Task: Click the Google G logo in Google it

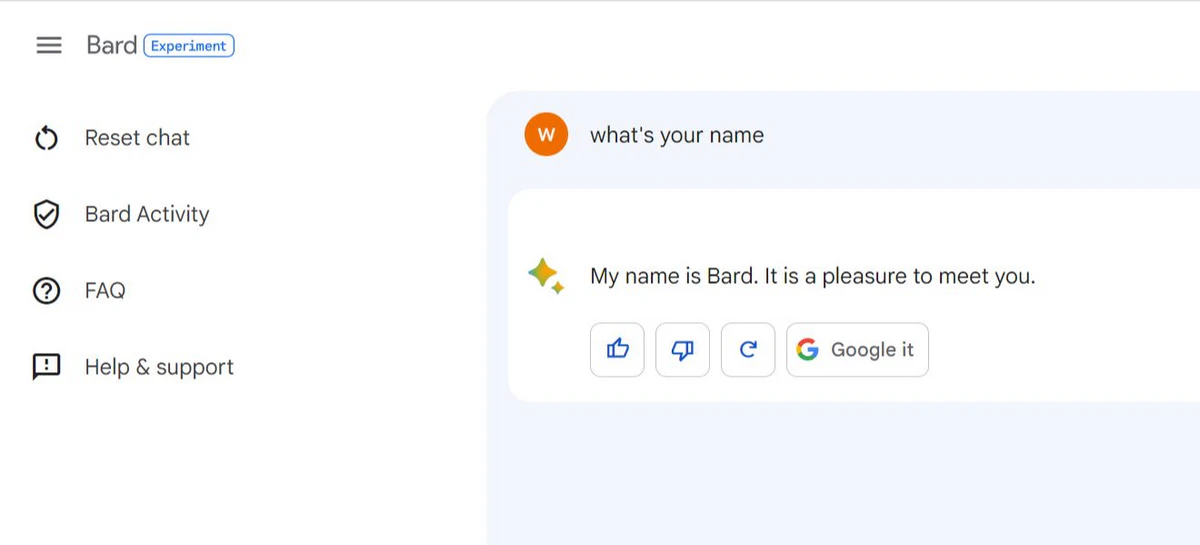Action: 808,349
